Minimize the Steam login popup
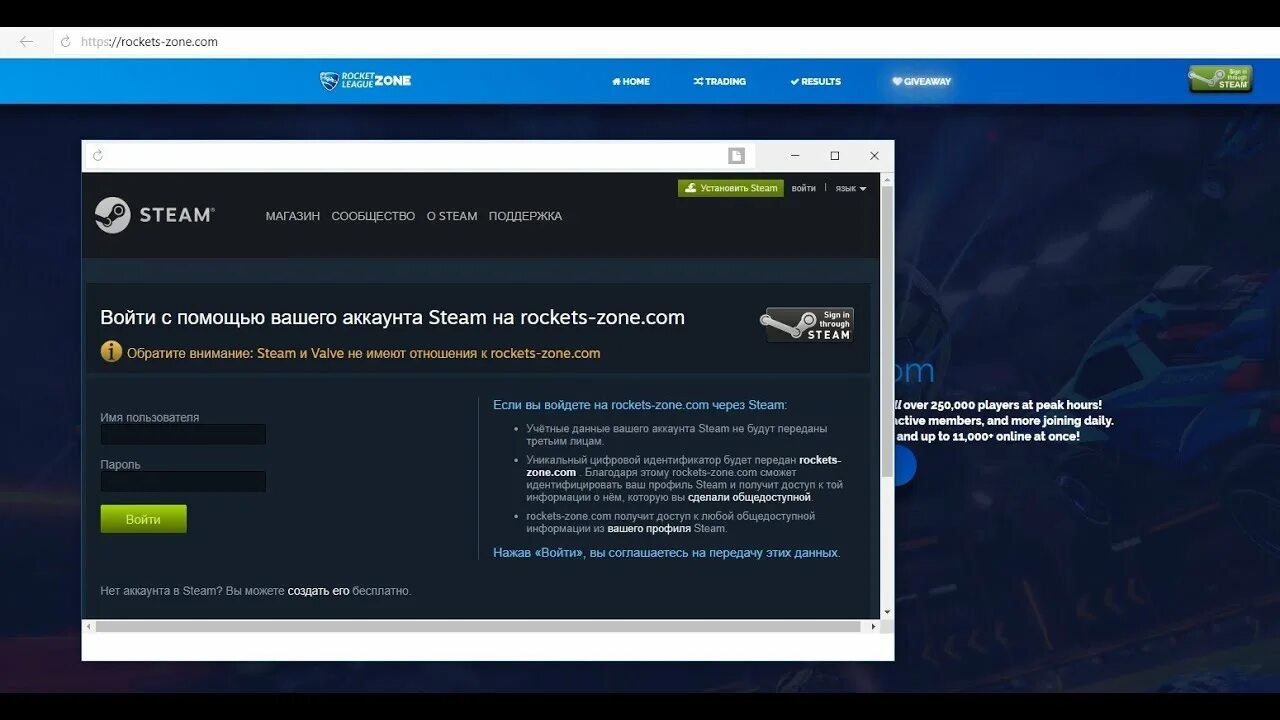Image resolution: width=1280 pixels, height=720 pixels. (x=795, y=156)
